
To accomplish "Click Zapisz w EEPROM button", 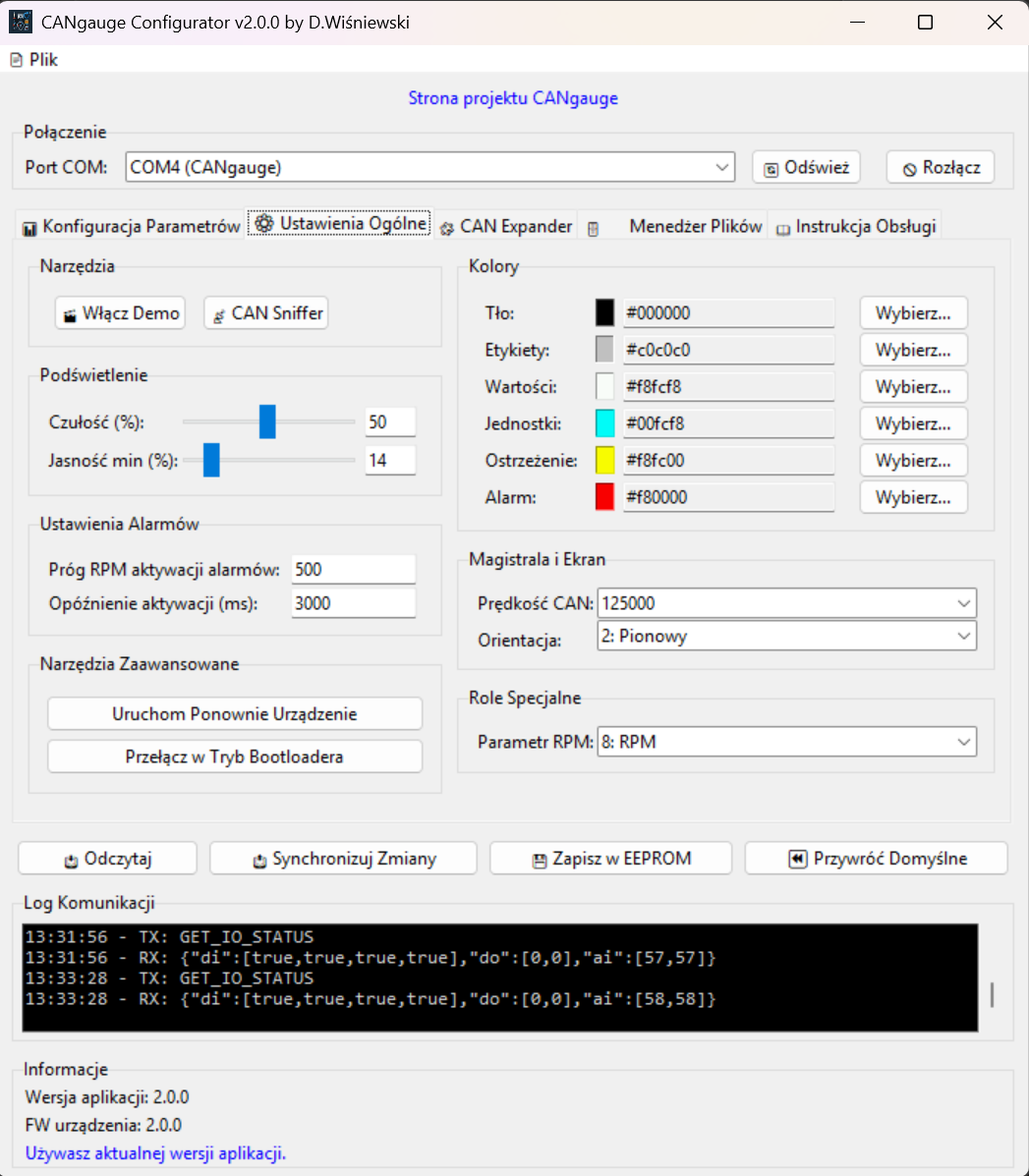I will [x=610, y=858].
